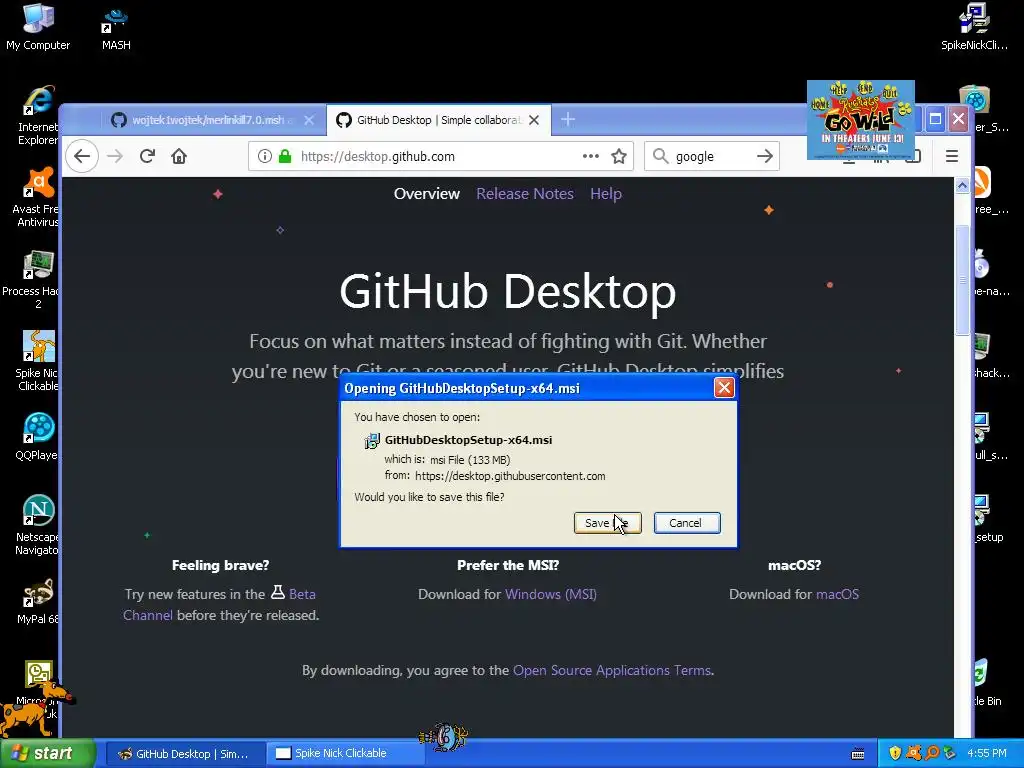Click the page vertical scrollbar thumb

[962, 280]
